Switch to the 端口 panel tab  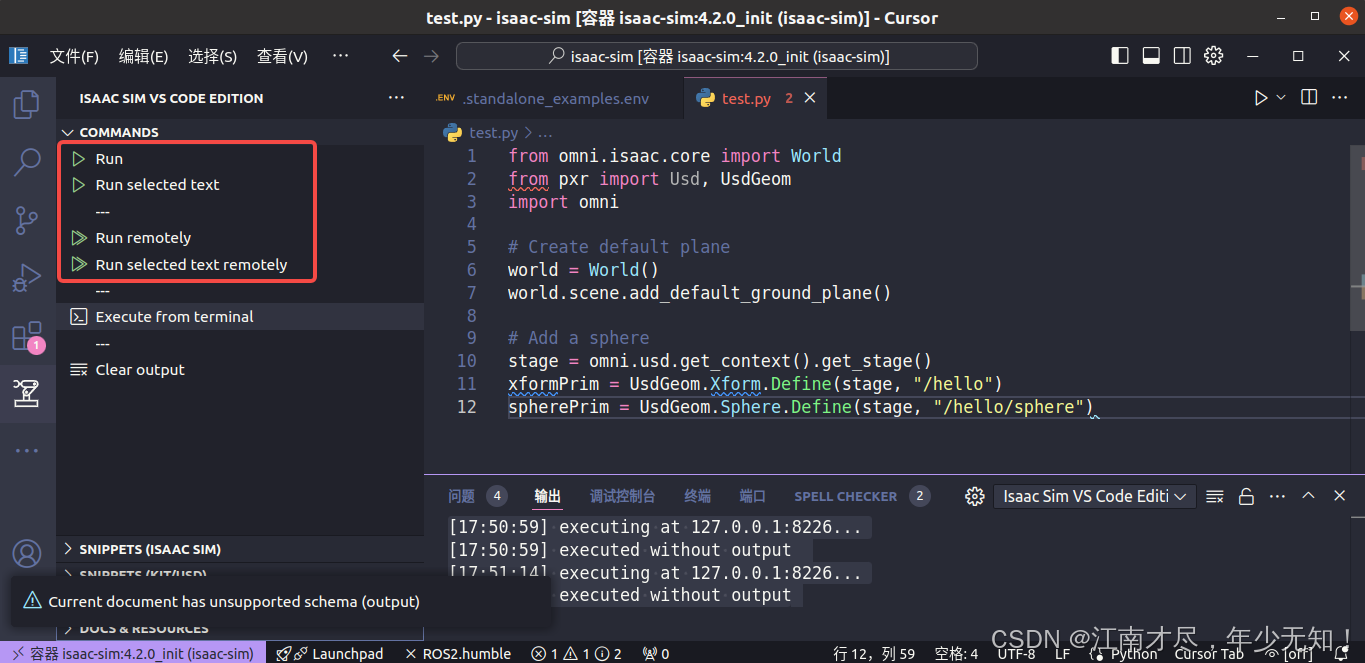click(752, 496)
